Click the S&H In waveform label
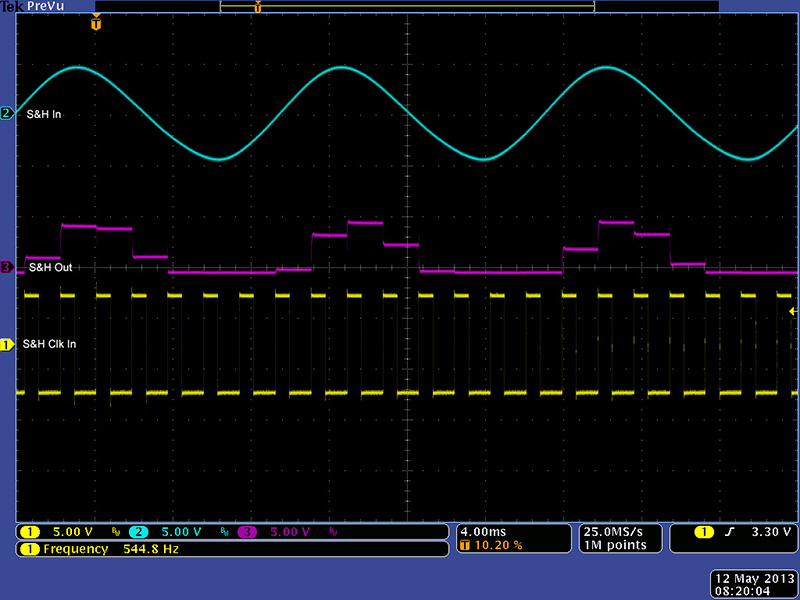Viewport: 800px width, 600px height. tap(44, 114)
